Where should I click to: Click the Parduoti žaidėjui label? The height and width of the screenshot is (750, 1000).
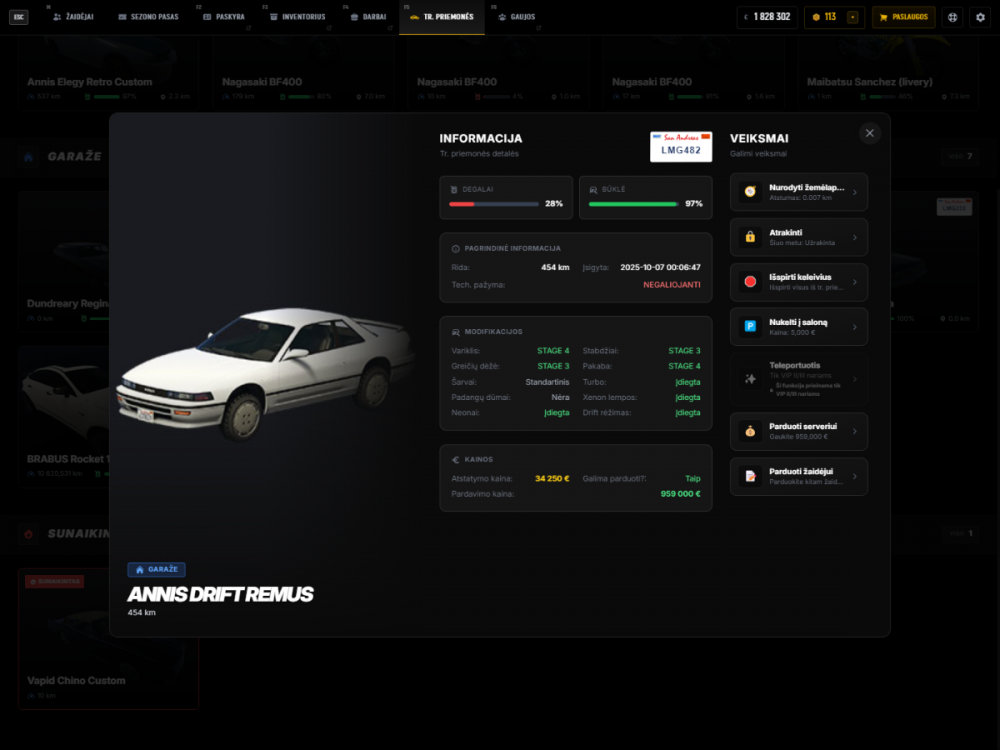pyautogui.click(x=800, y=472)
